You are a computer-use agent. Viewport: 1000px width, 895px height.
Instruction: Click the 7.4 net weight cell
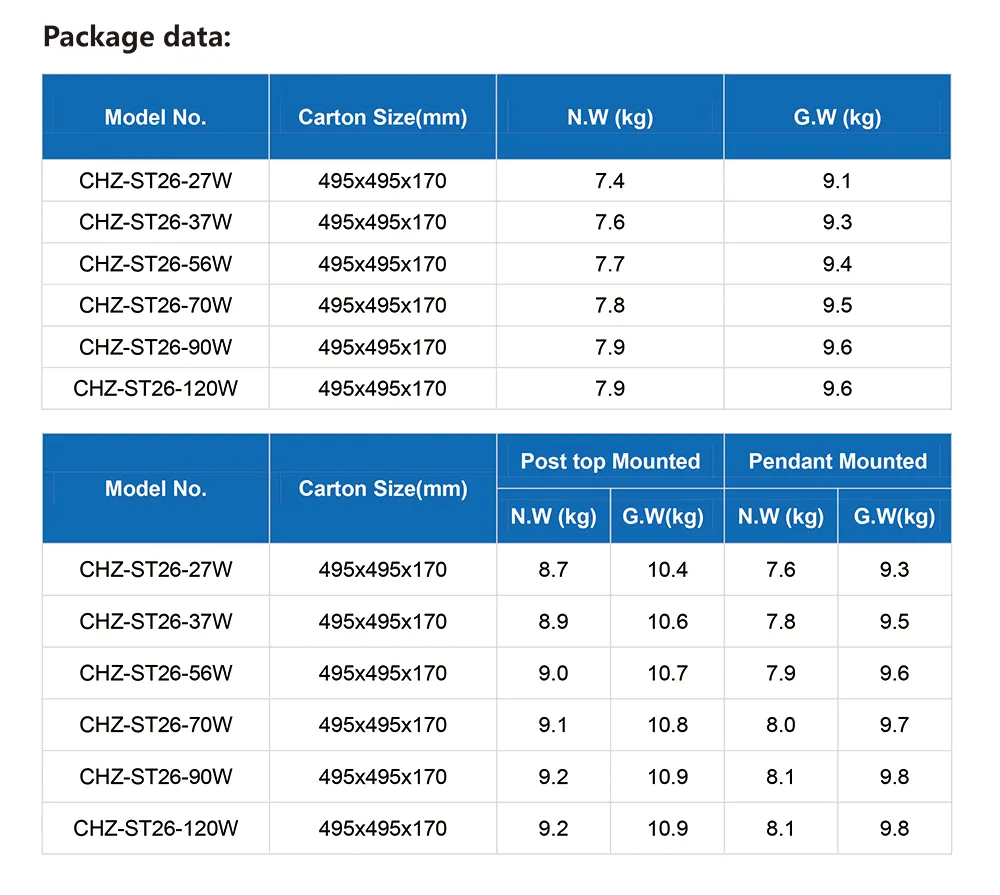(x=610, y=181)
